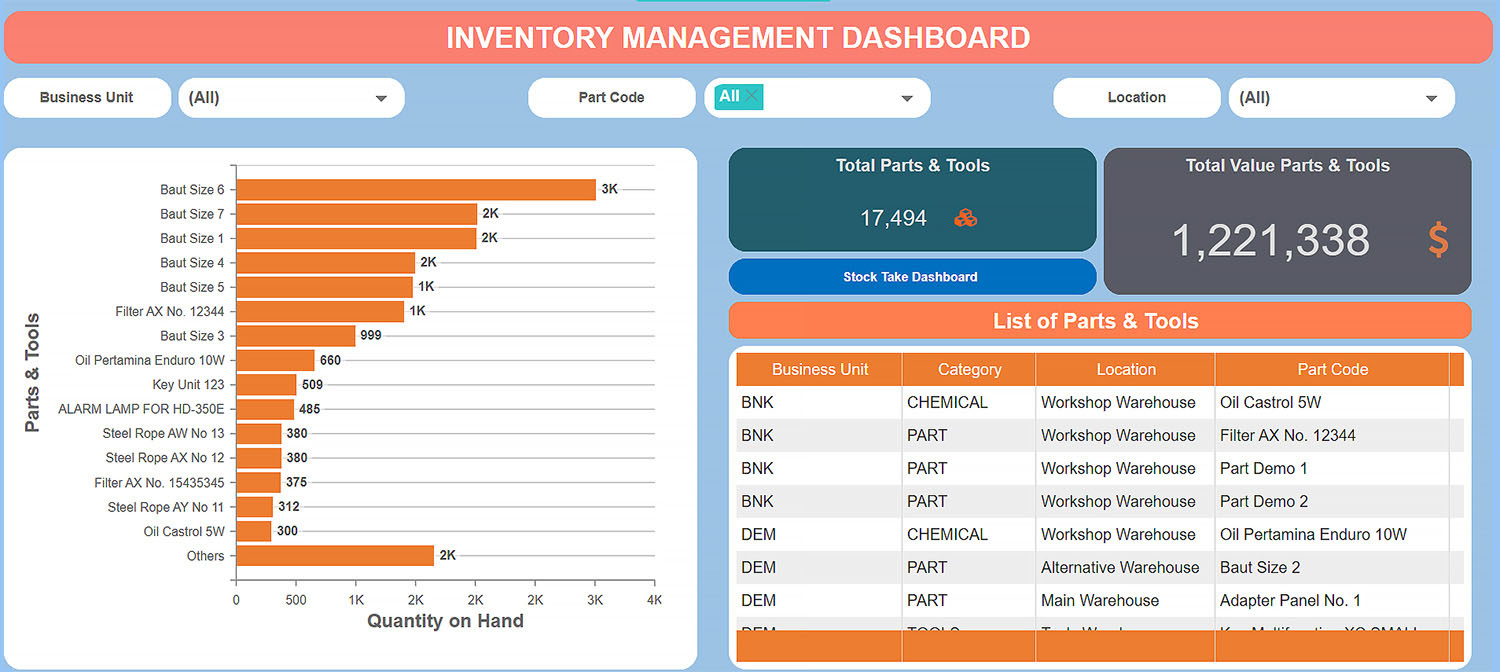
Task: Open the Part Code dropdown arrow
Action: pyautogui.click(x=907, y=98)
